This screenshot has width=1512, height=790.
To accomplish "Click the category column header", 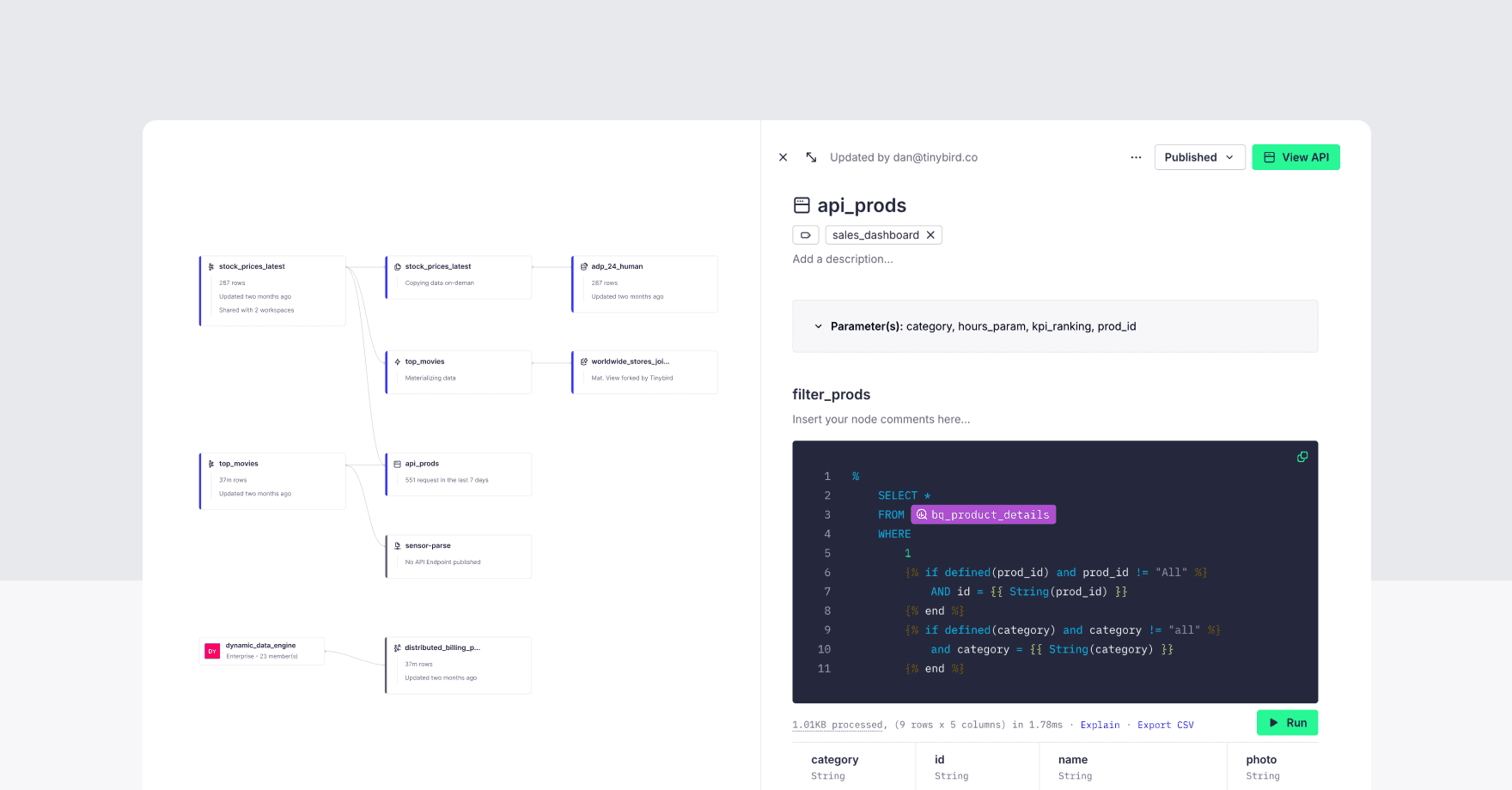I will coord(834,760).
